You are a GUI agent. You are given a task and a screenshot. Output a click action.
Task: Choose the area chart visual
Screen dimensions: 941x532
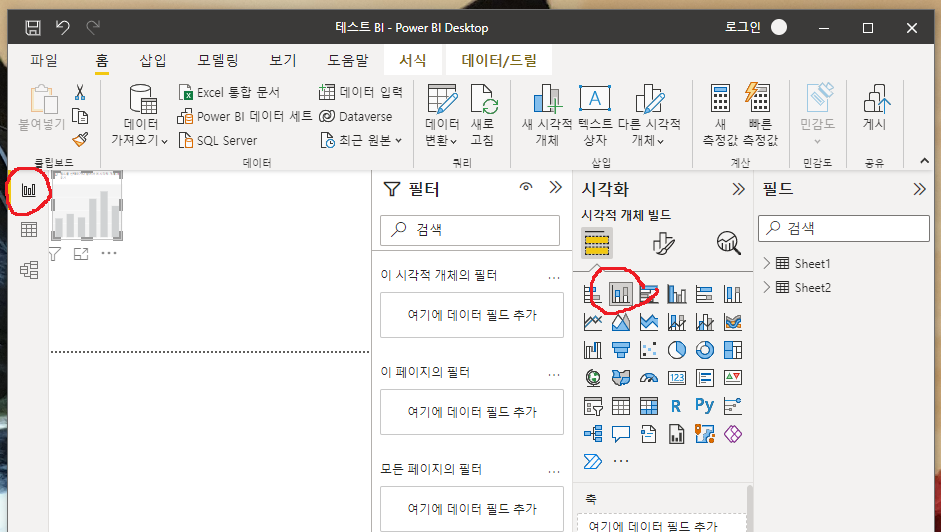tap(621, 322)
